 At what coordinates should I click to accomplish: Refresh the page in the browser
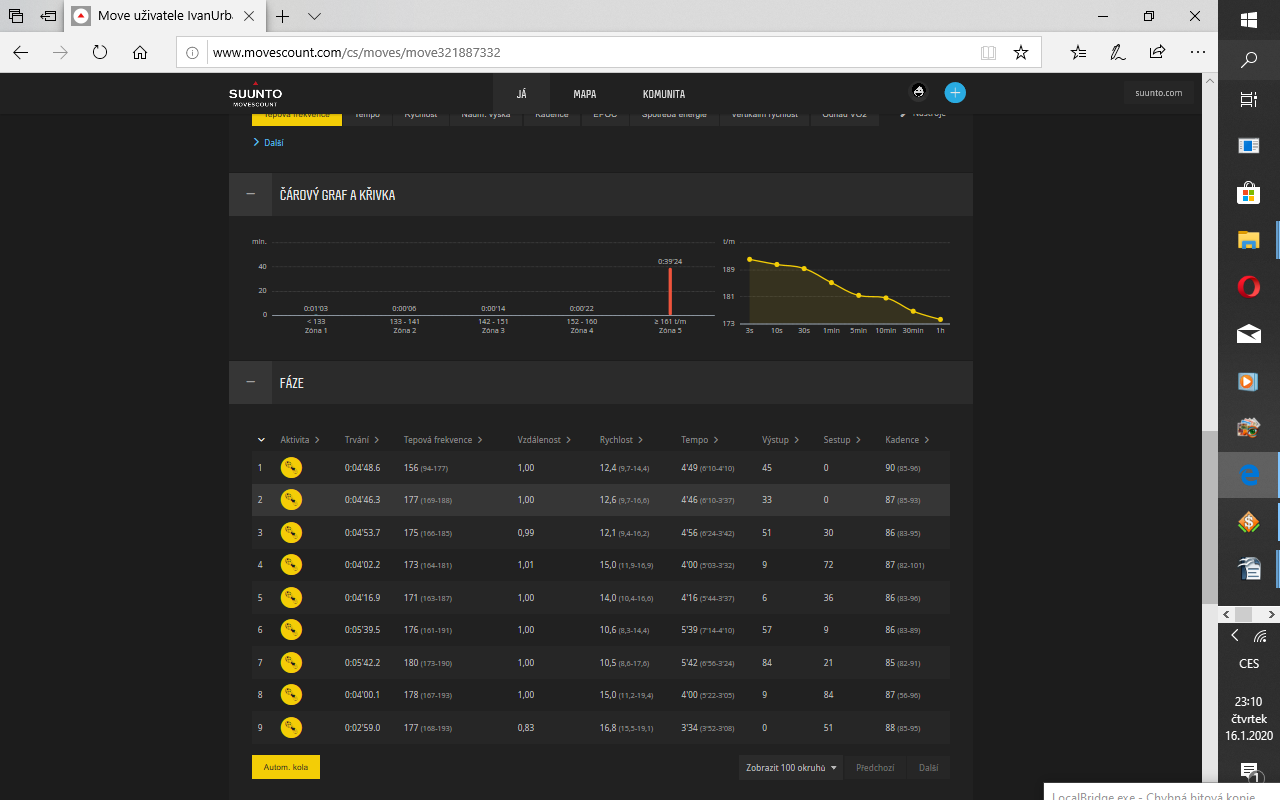coord(100,52)
